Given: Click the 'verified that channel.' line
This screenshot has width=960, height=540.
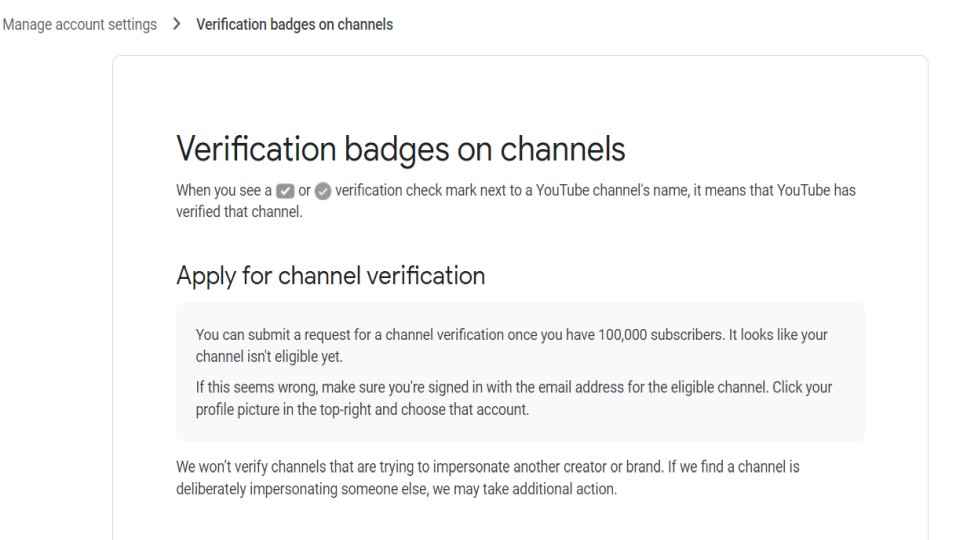Looking at the screenshot, I should coord(239,212).
